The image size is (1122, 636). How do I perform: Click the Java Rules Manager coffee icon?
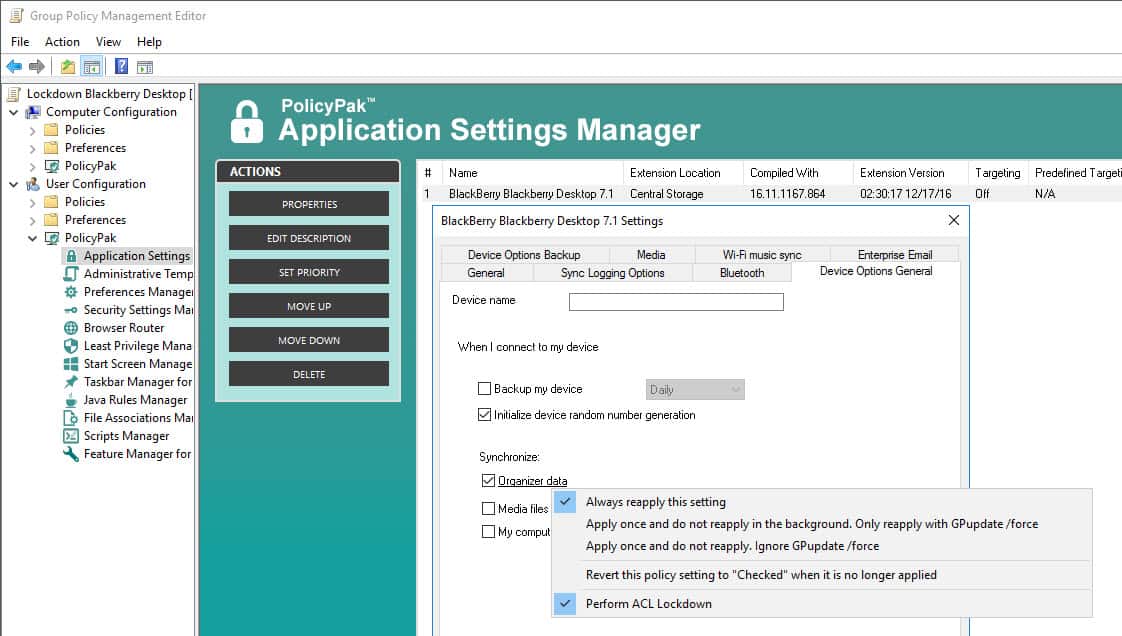point(71,400)
